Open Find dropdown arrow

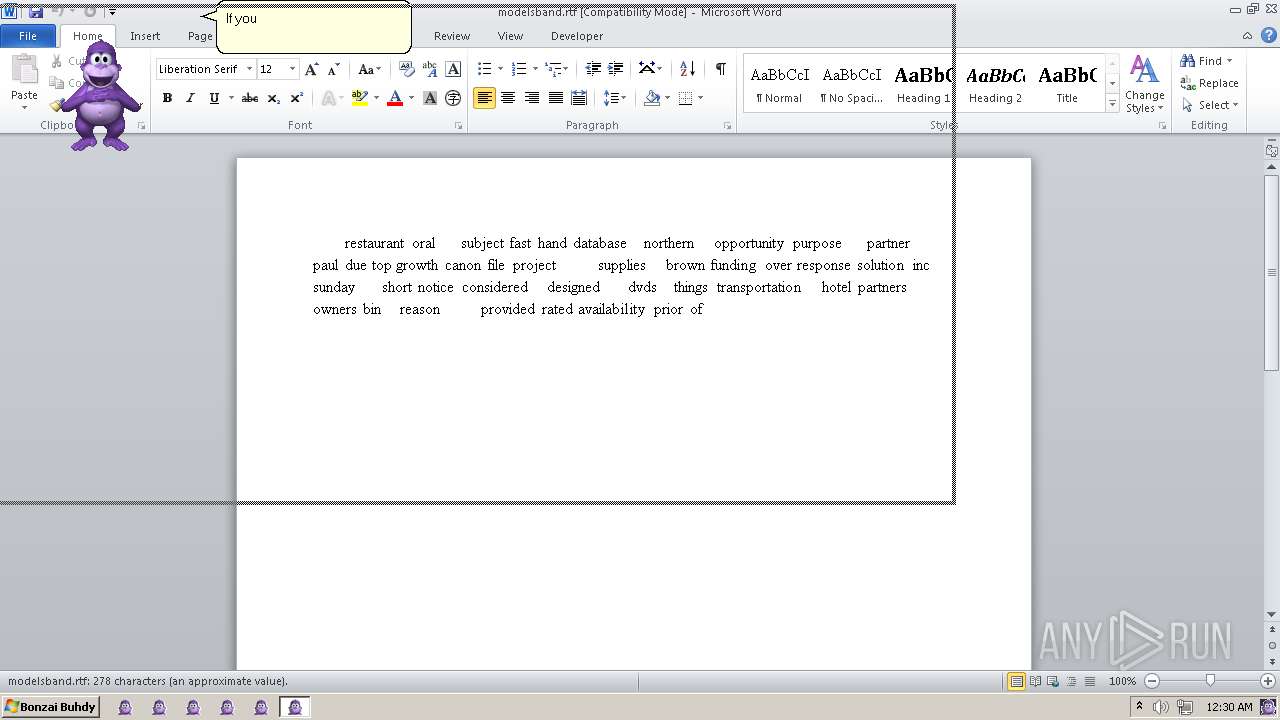pyautogui.click(x=1230, y=61)
